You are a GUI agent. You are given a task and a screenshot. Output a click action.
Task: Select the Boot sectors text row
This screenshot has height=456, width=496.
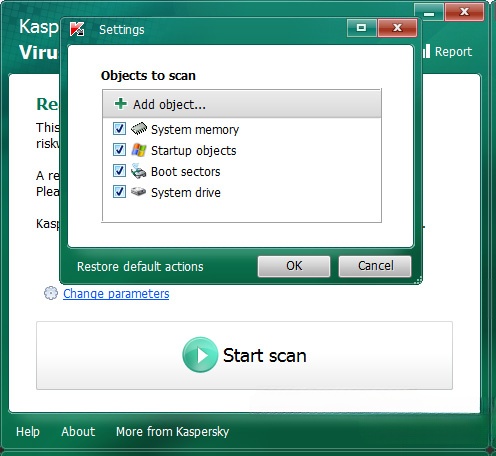point(186,172)
